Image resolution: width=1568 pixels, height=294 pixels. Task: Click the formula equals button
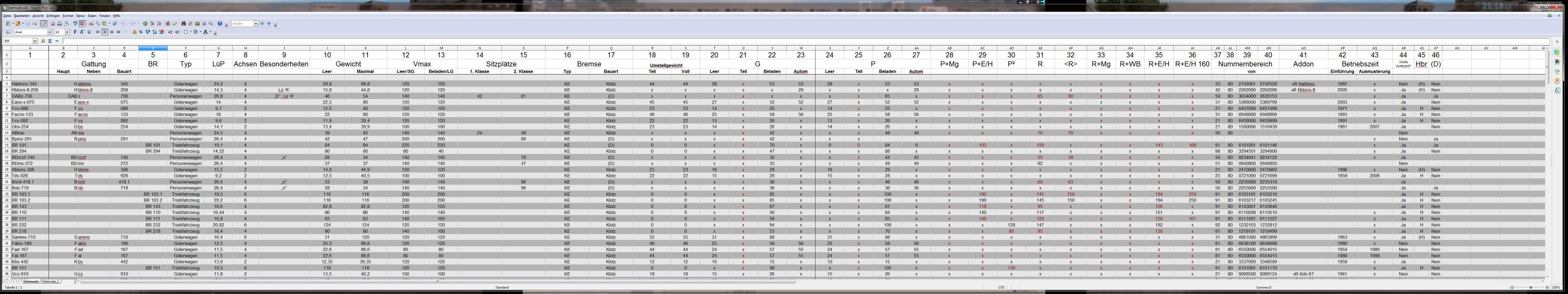pyautogui.click(x=57, y=41)
